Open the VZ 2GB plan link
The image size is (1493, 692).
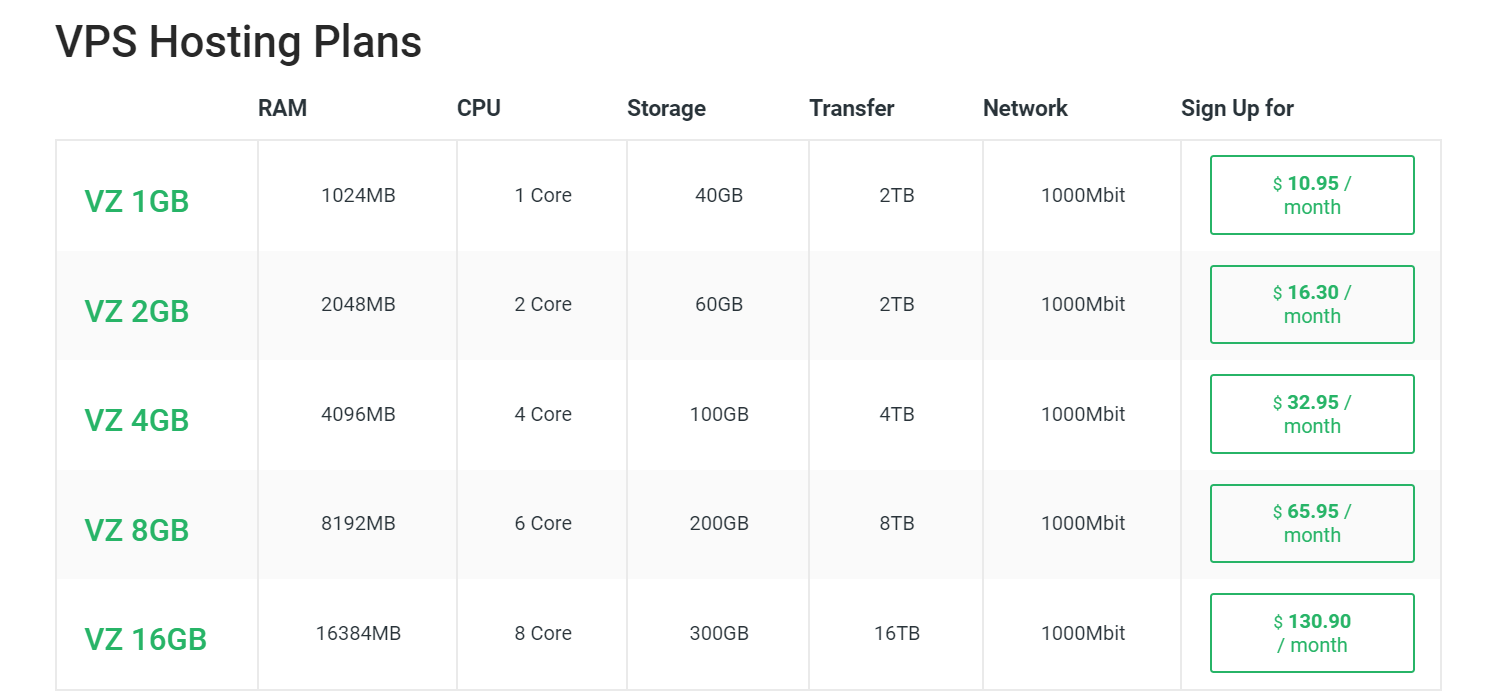tap(137, 311)
